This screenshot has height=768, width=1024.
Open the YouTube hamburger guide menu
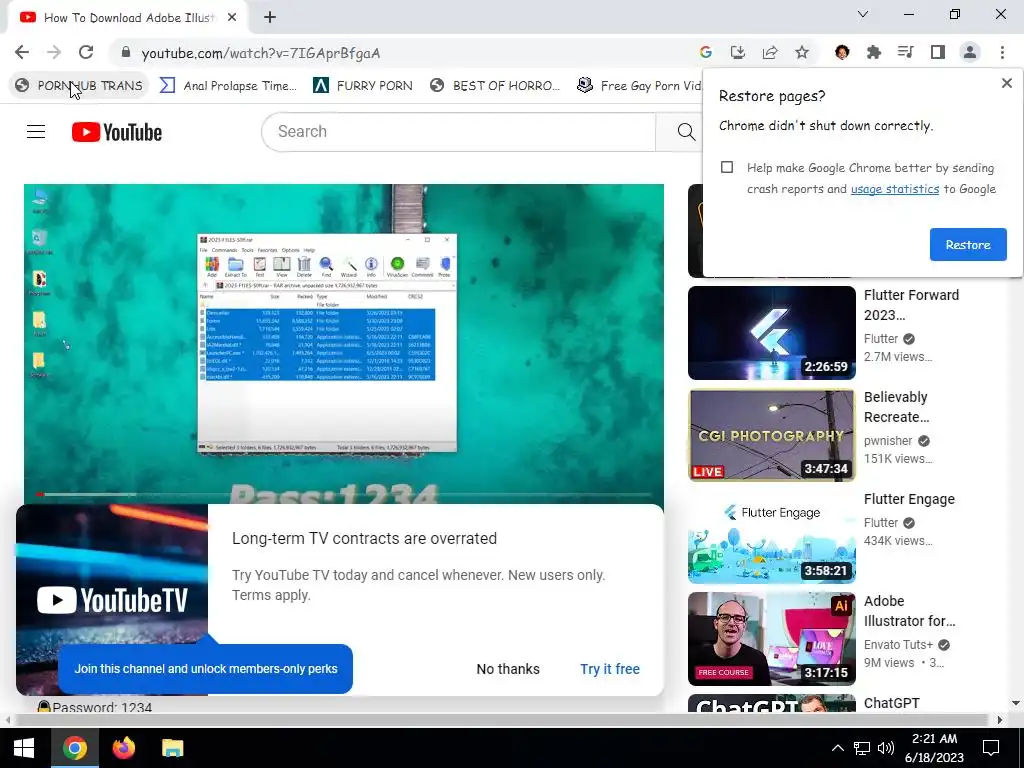pos(36,132)
